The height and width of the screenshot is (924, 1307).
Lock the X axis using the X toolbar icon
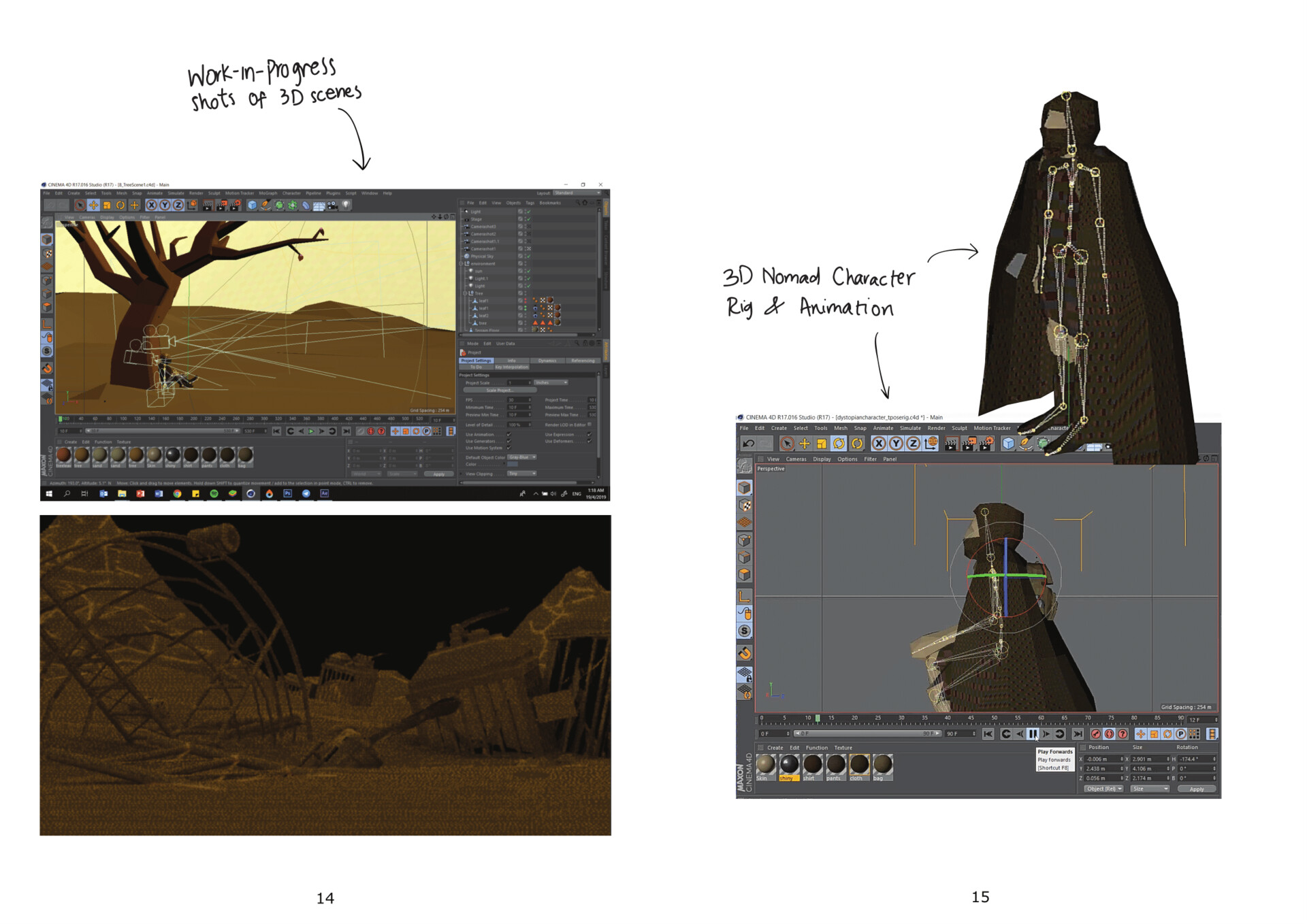pyautogui.click(x=151, y=204)
